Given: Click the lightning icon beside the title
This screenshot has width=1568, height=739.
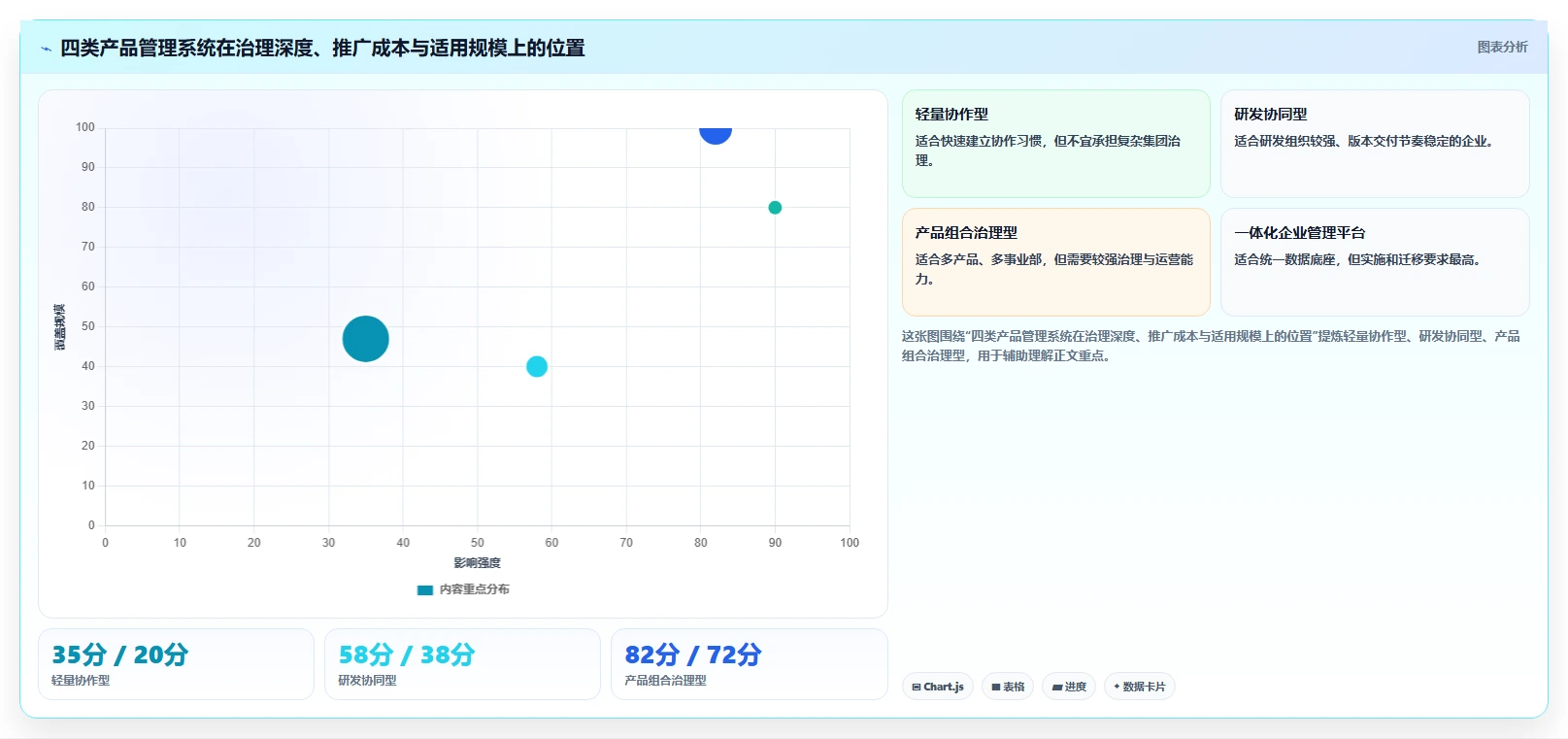Looking at the screenshot, I should [46, 49].
